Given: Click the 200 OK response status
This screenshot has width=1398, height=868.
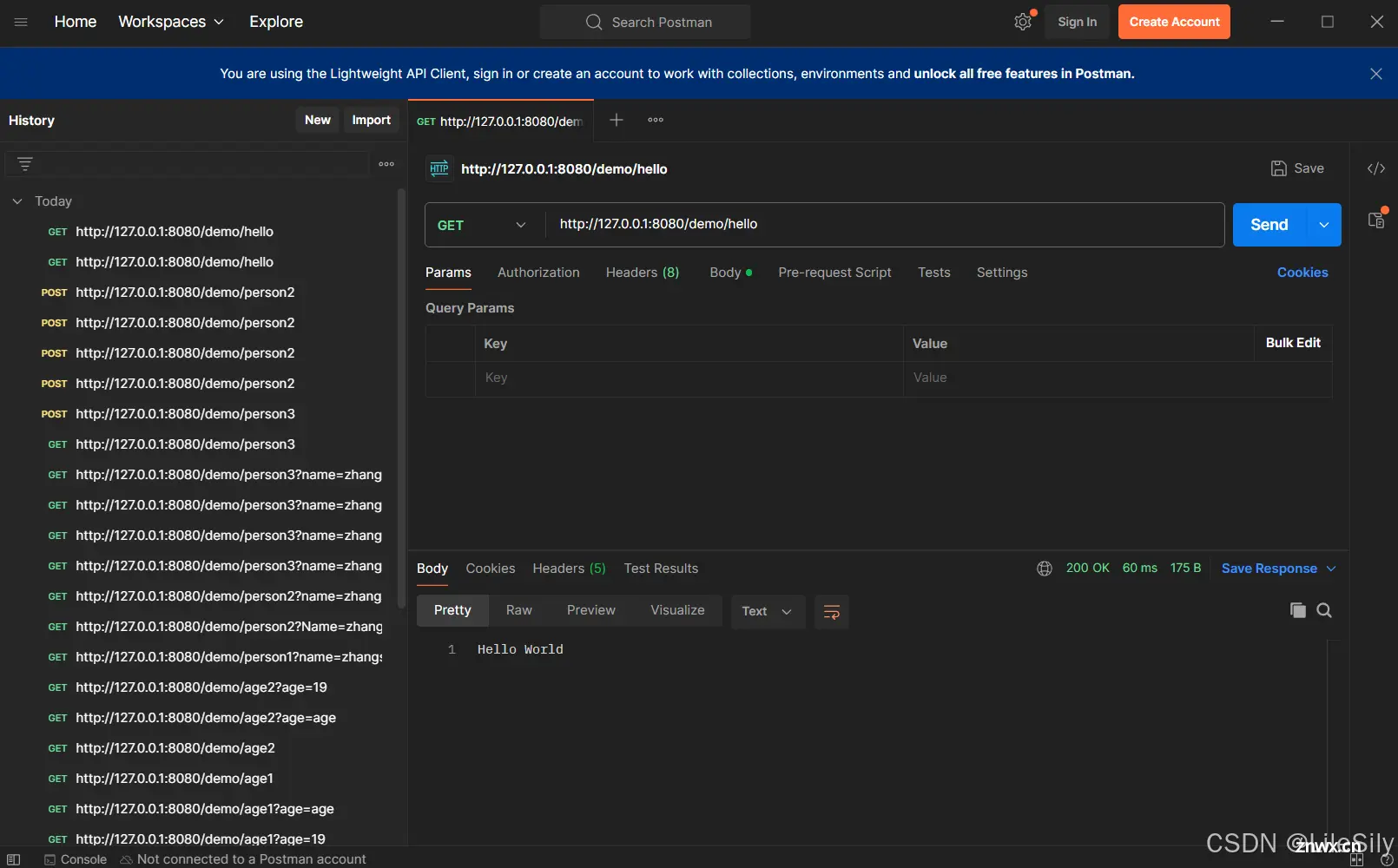Looking at the screenshot, I should point(1087,568).
